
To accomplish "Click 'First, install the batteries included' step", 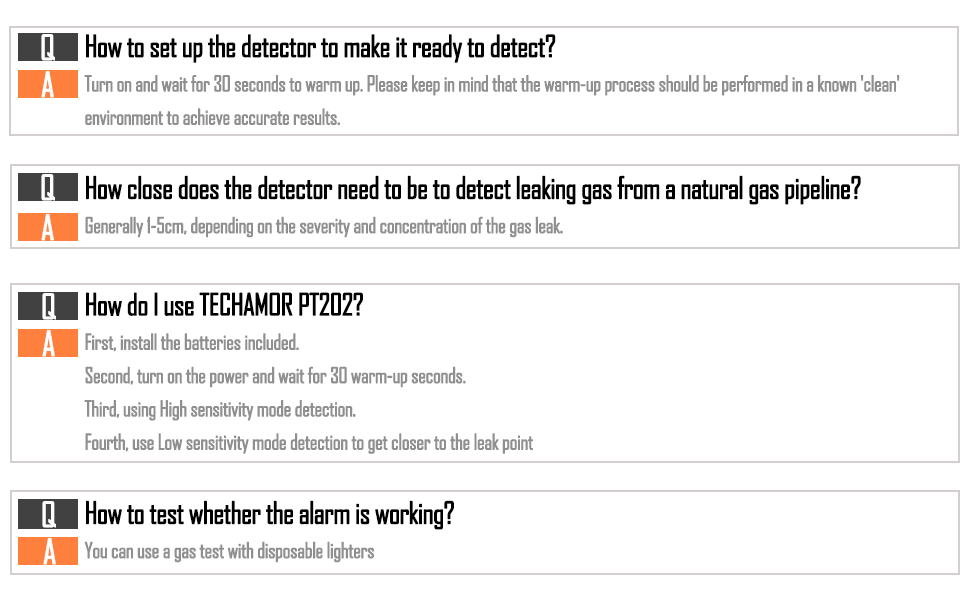I will [x=192, y=343].
